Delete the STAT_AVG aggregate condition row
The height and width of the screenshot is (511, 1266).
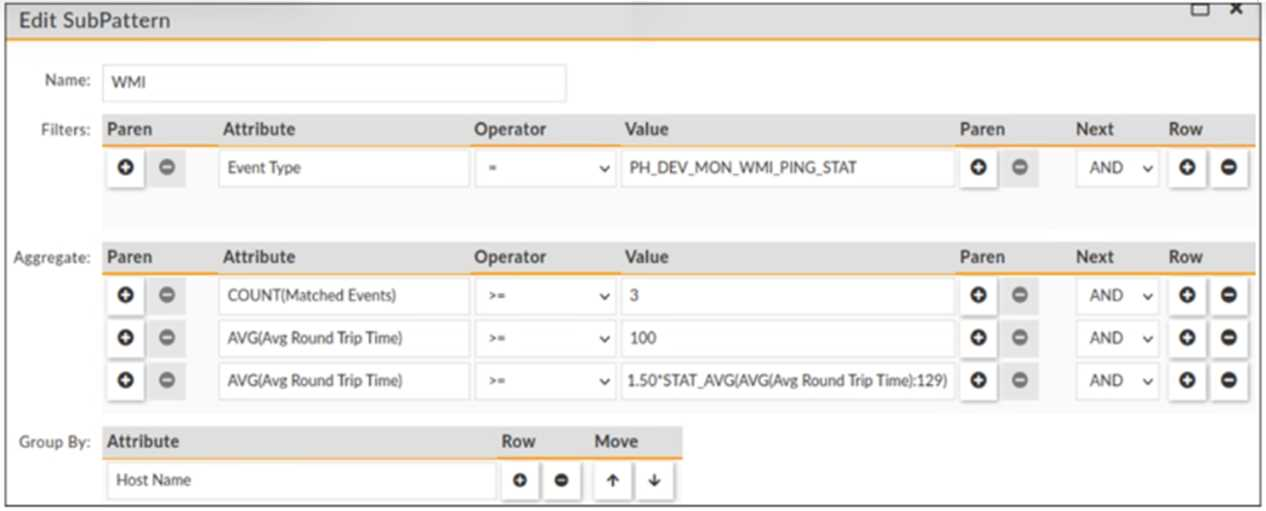point(1229,381)
